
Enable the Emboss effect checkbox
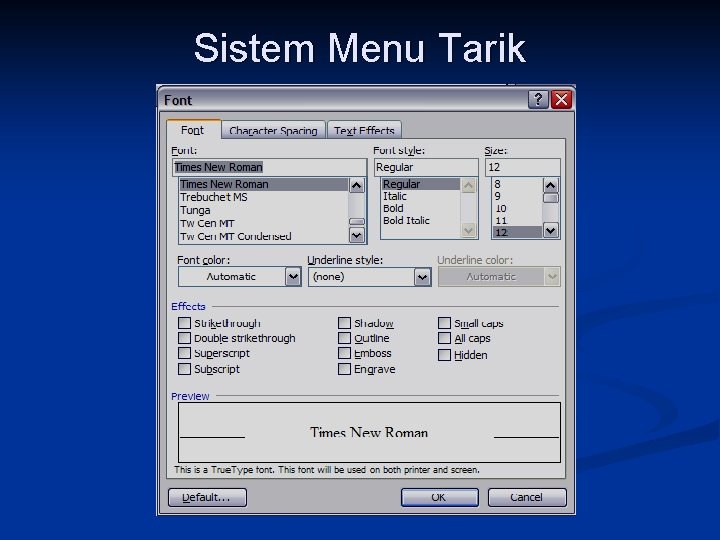344,353
